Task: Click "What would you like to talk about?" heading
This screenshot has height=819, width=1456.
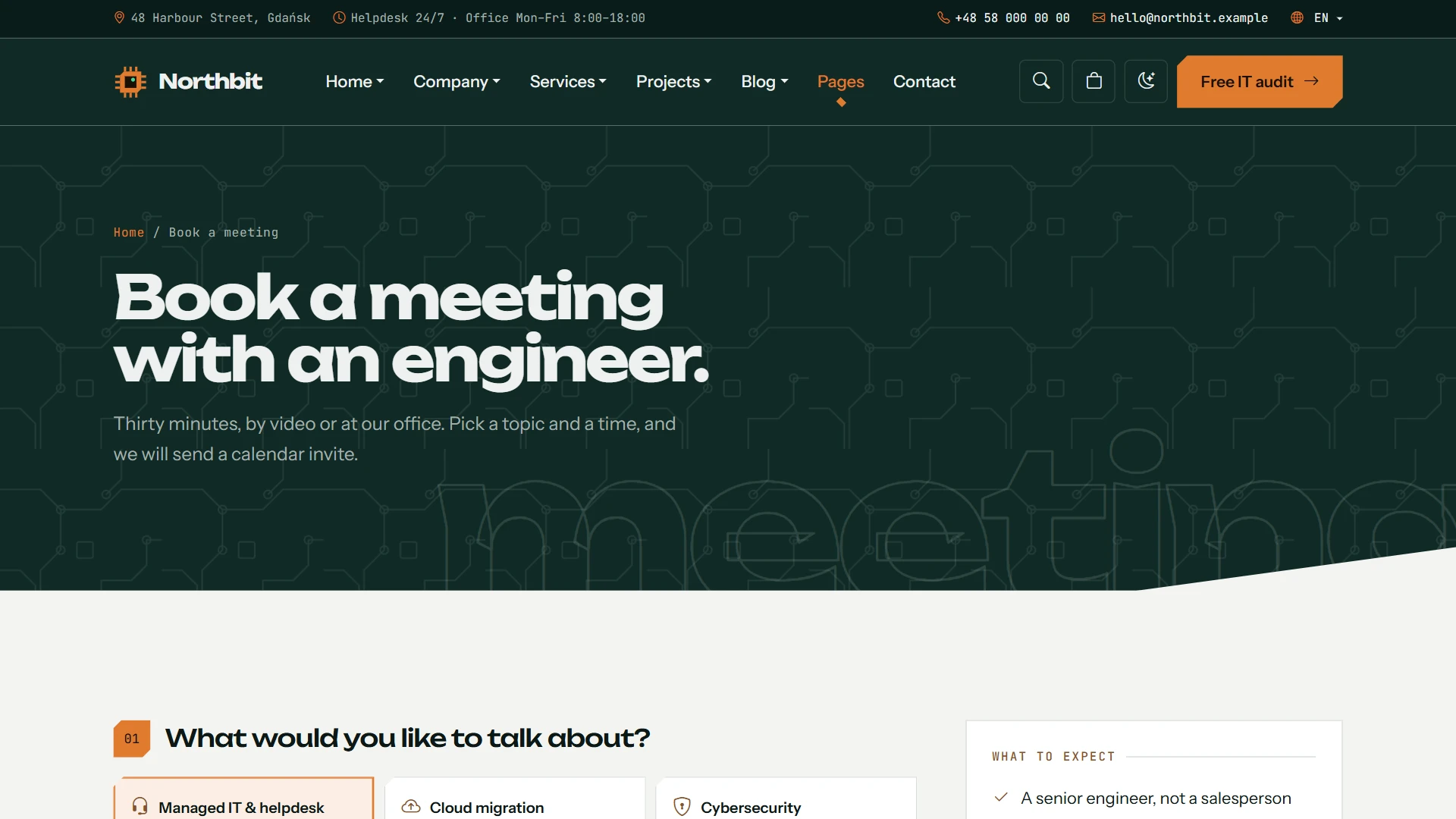Action: [x=407, y=738]
